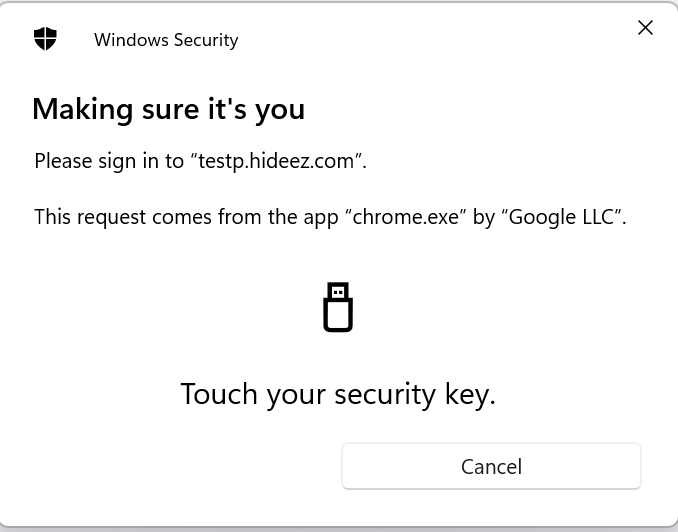678x532 pixels.
Task: Close the Windows Security dialog with X
Action: coord(645,28)
